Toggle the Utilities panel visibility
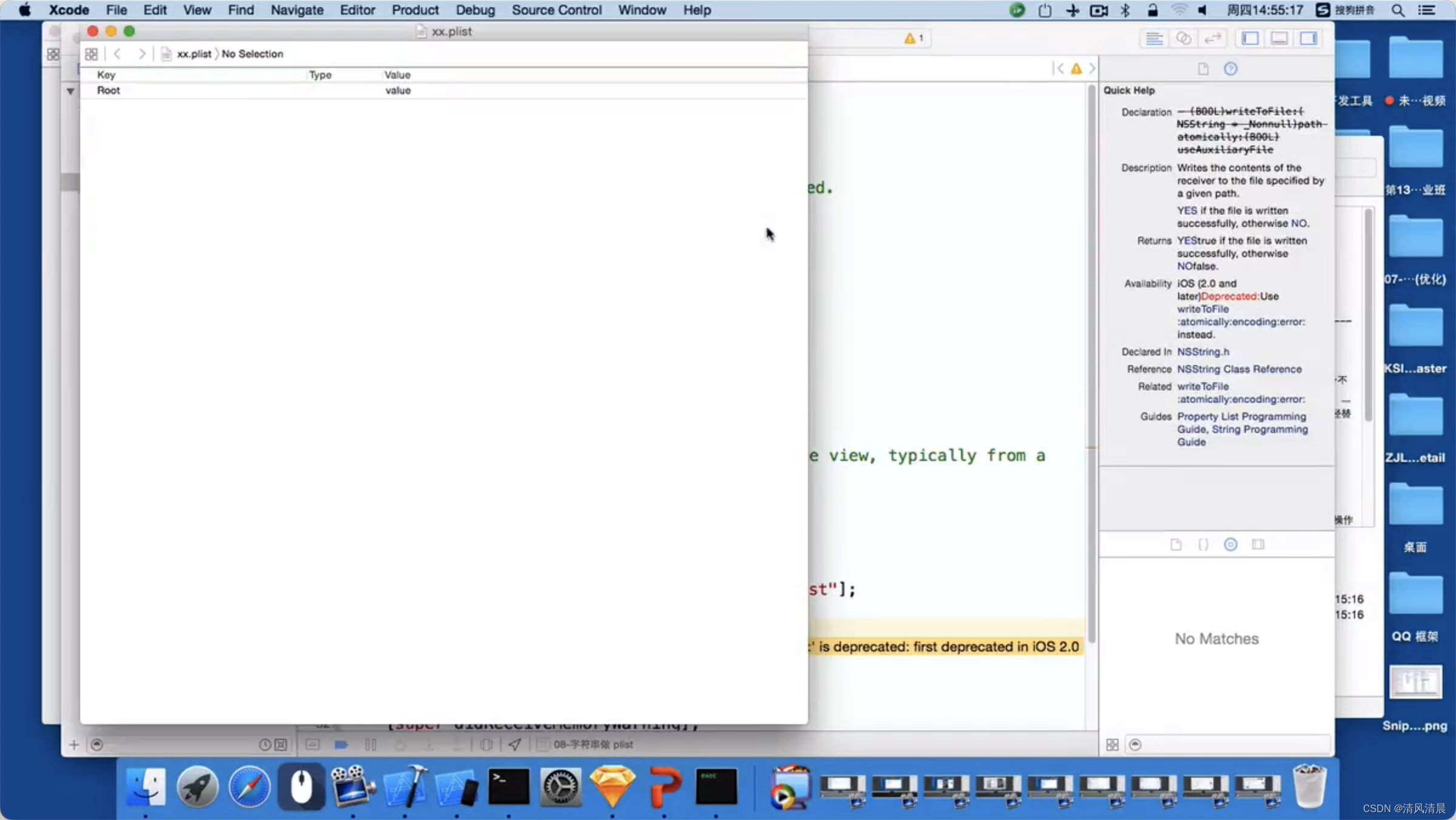 pos(1308,38)
